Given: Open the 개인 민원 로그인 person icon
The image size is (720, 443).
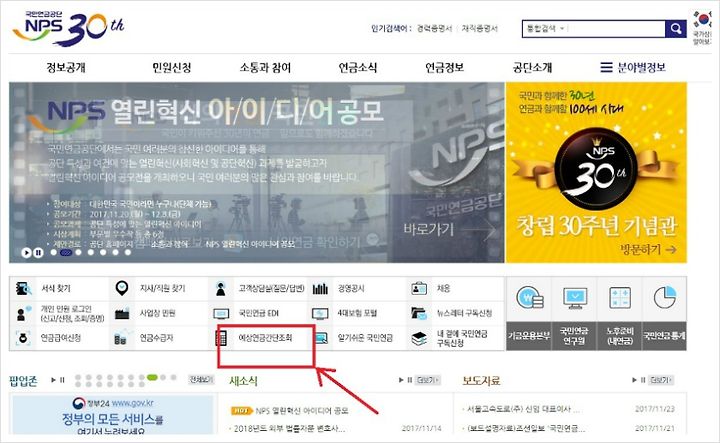Looking at the screenshot, I should [23, 313].
